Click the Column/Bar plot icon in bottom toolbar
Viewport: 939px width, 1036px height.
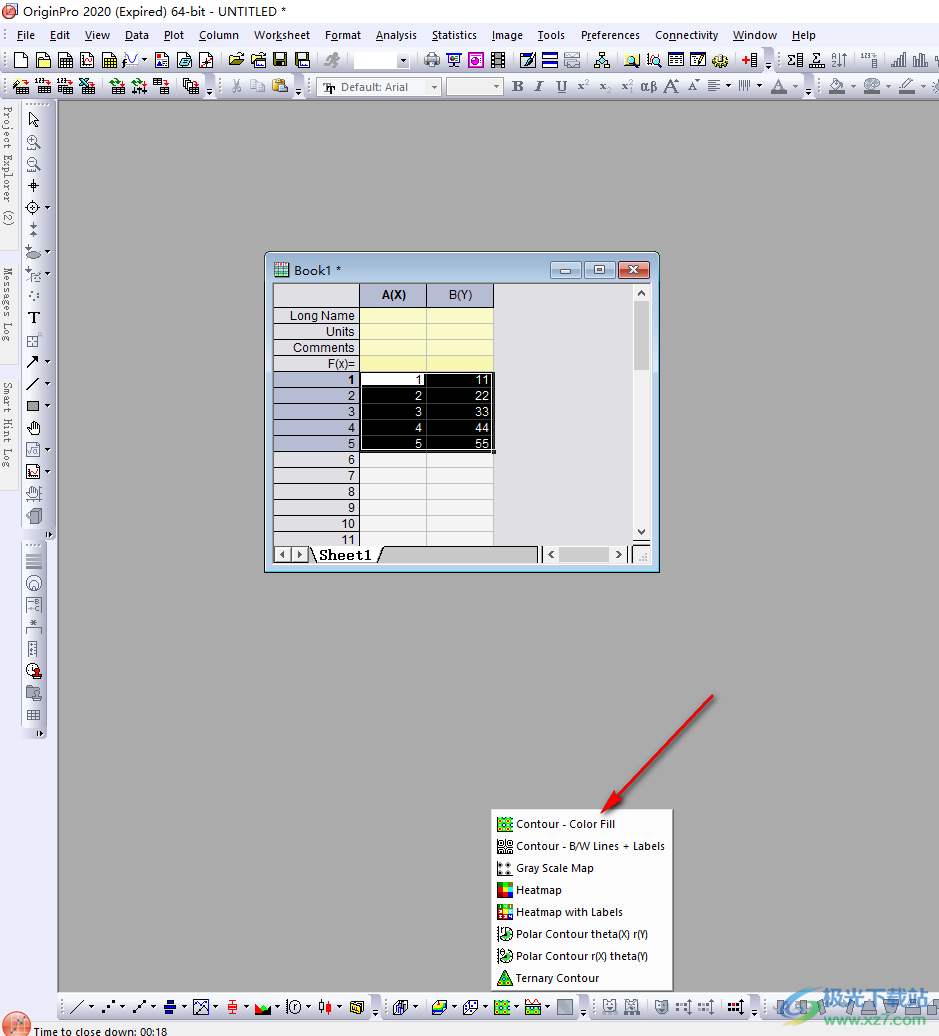[x=170, y=1007]
